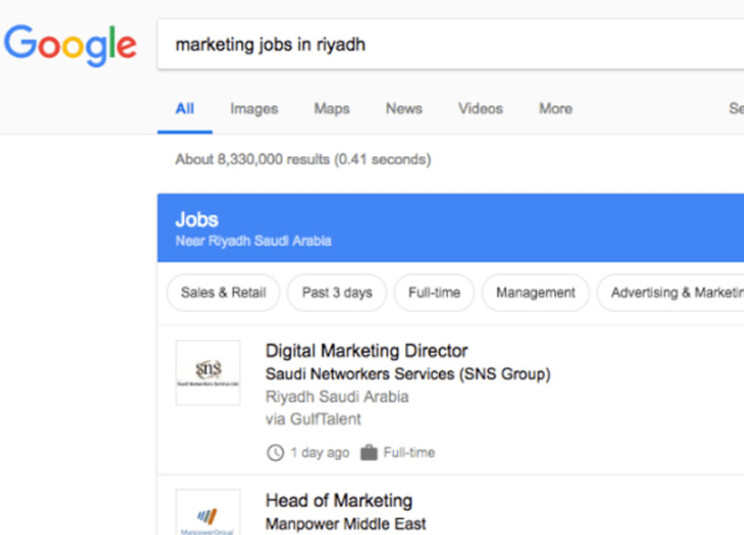Click the clock icon beside 1 day ago
Screen dimensions: 744x535
coord(275,453)
